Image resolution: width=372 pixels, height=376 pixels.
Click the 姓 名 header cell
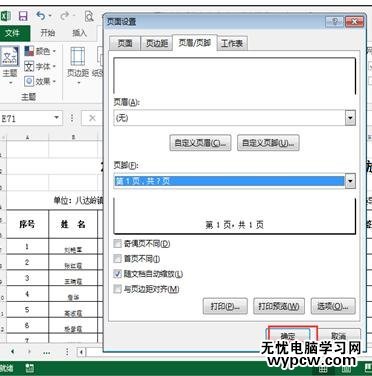point(73,224)
